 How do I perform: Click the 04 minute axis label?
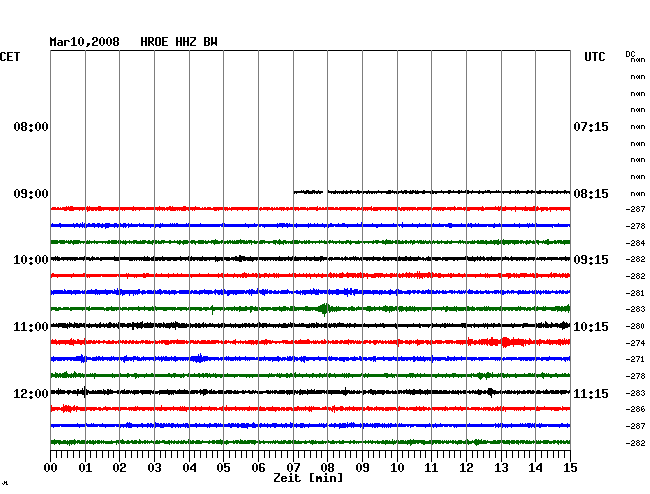(189, 467)
